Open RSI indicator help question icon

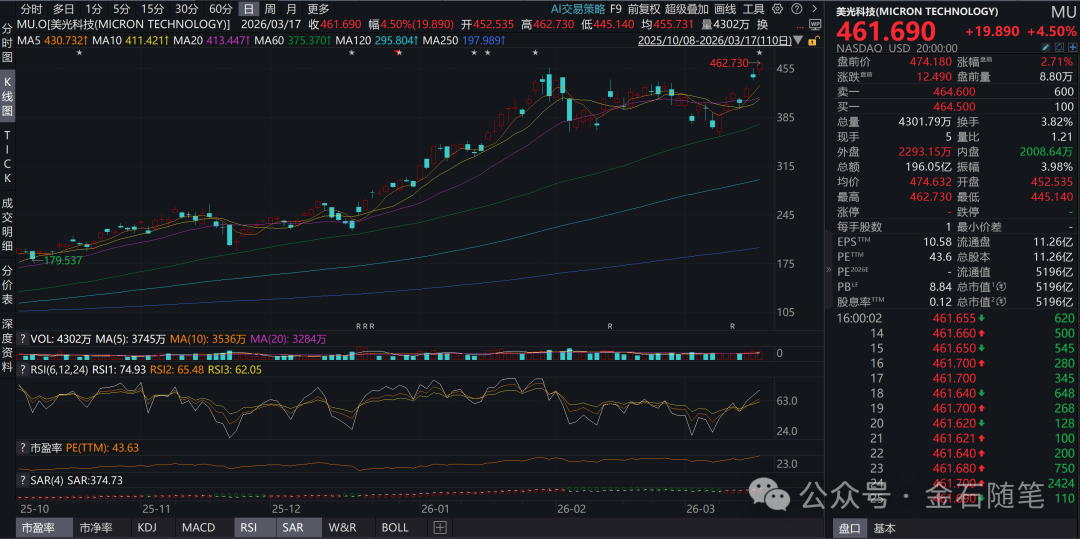click(x=23, y=370)
